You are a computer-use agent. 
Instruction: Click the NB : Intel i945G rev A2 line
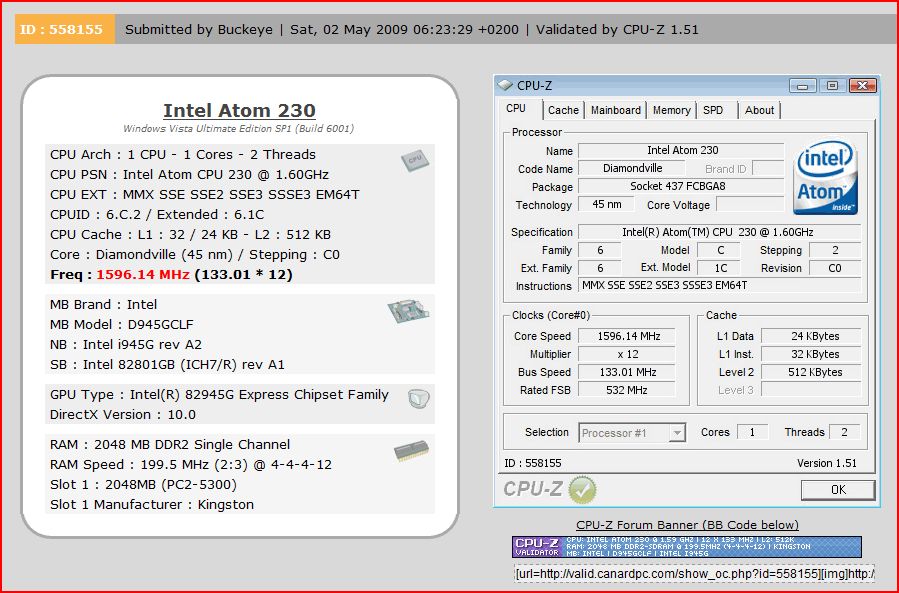(x=126, y=345)
